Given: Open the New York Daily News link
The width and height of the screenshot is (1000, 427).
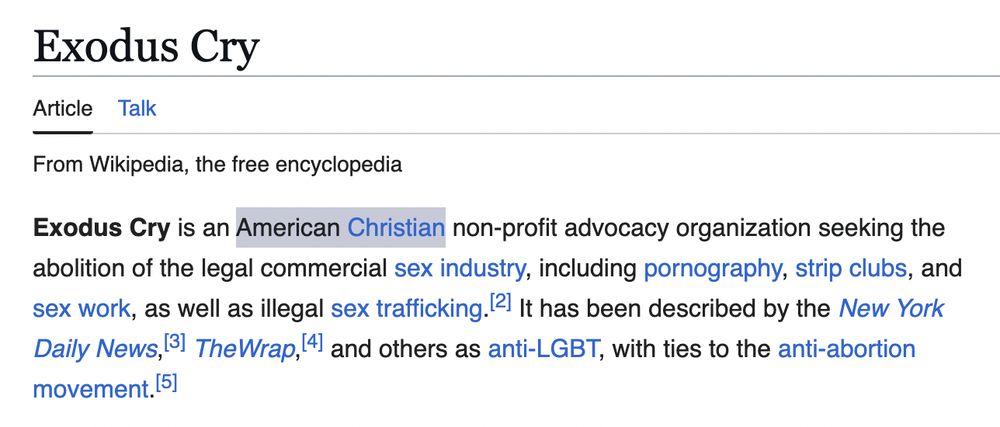Looking at the screenshot, I should click(891, 308).
